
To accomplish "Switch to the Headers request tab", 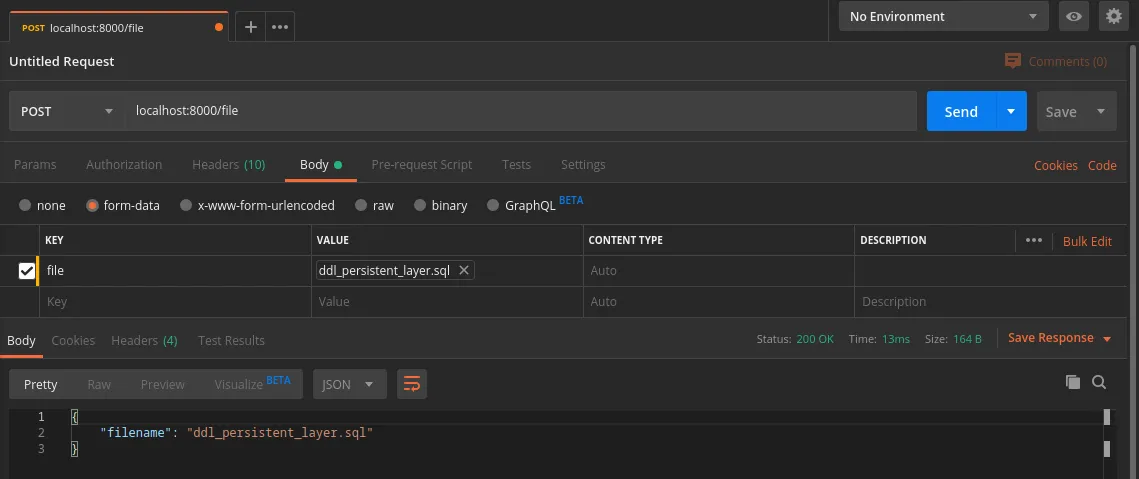I will (x=228, y=164).
